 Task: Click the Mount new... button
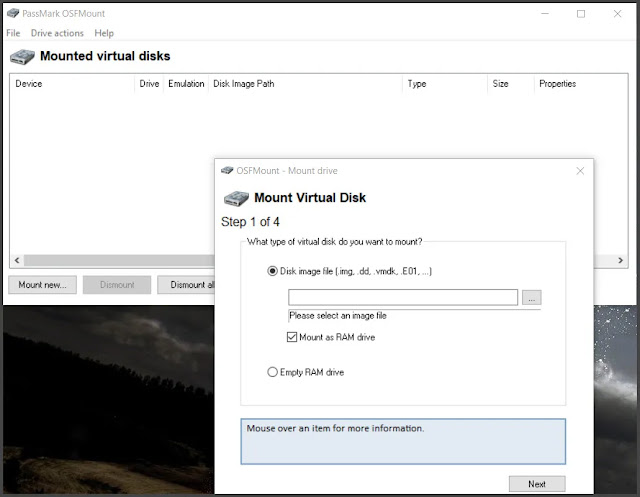point(42,285)
